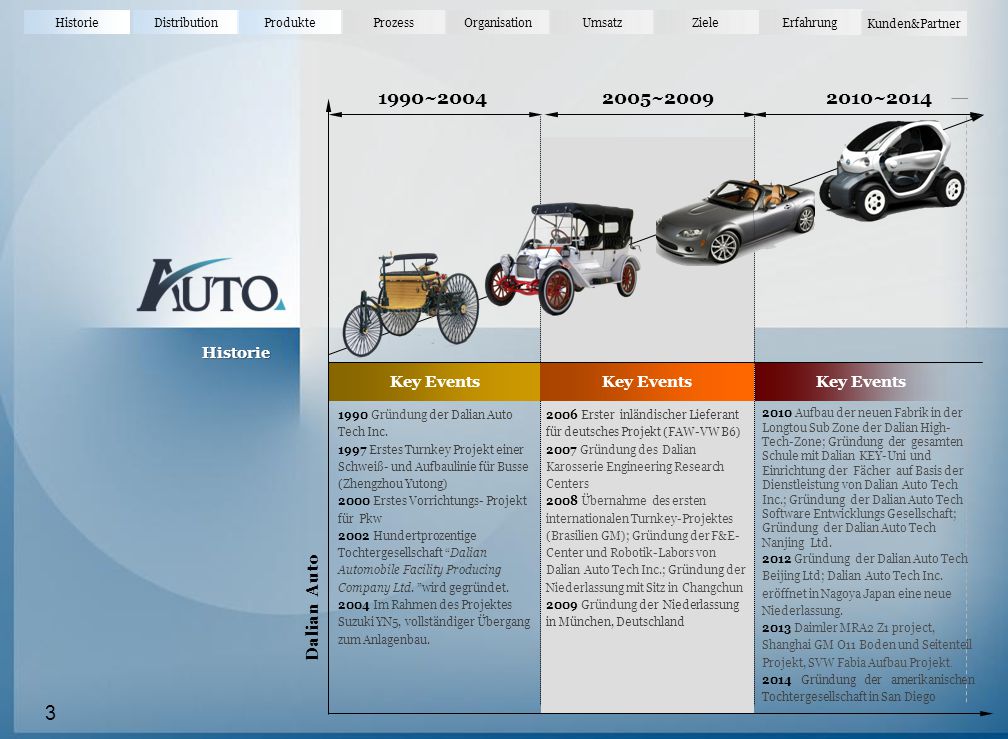Select the 2009 Niederlassung in München entry
This screenshot has width=1008, height=739.
point(643,613)
